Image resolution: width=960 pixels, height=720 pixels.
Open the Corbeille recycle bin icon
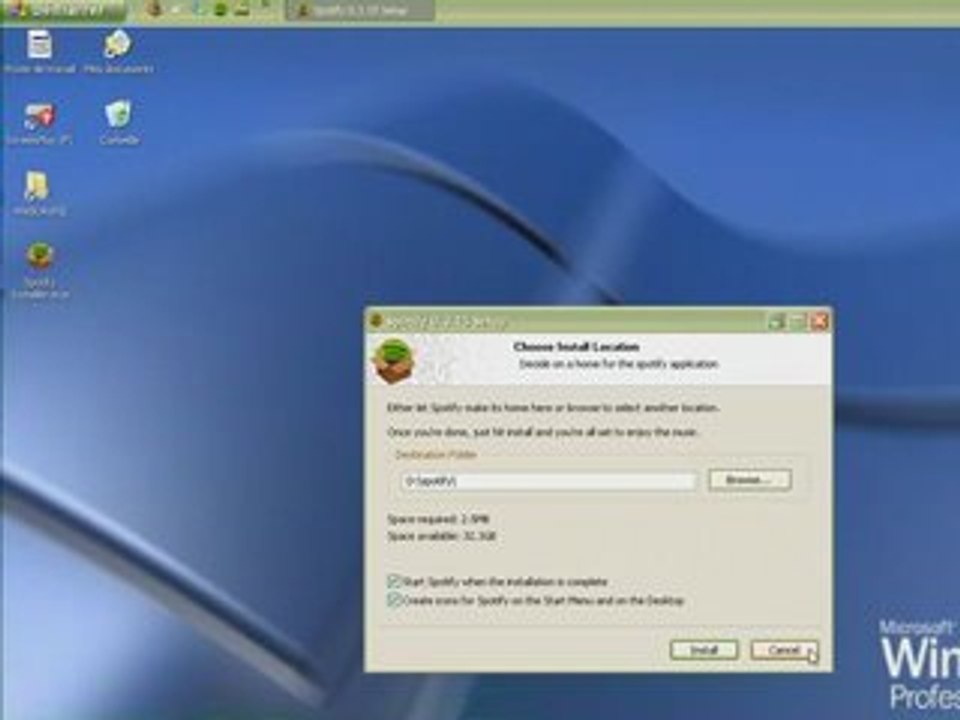119,122
